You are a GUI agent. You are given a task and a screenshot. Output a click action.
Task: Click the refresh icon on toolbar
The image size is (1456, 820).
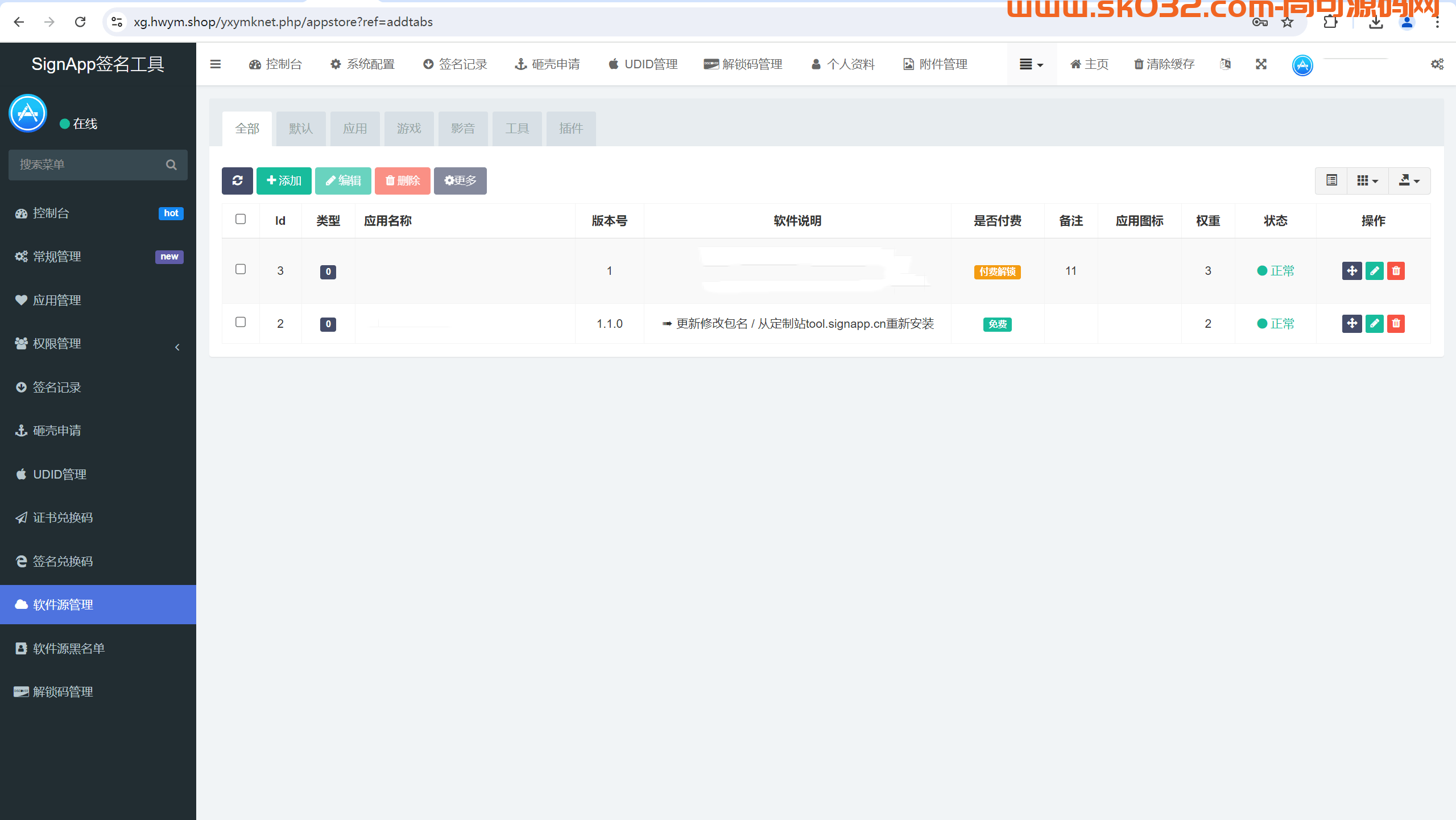pyautogui.click(x=238, y=180)
